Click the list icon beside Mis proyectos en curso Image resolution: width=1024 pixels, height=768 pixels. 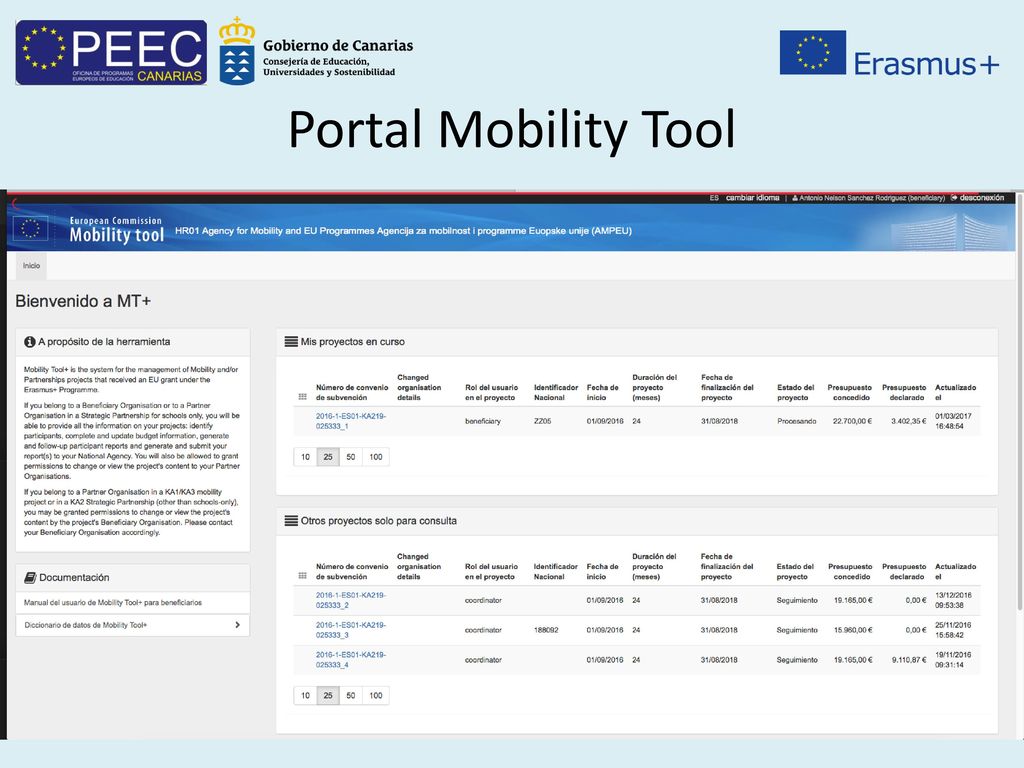[291, 342]
